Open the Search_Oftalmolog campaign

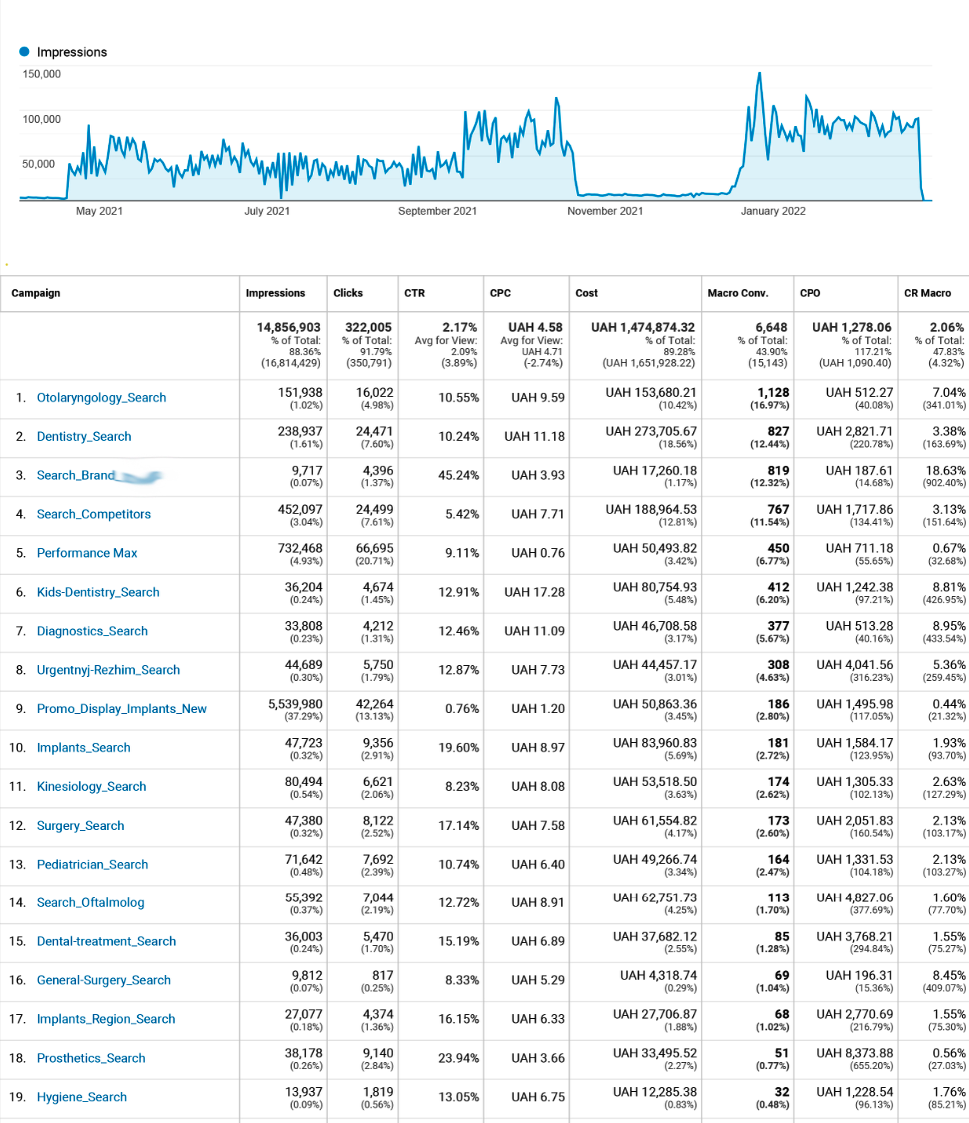(90, 903)
